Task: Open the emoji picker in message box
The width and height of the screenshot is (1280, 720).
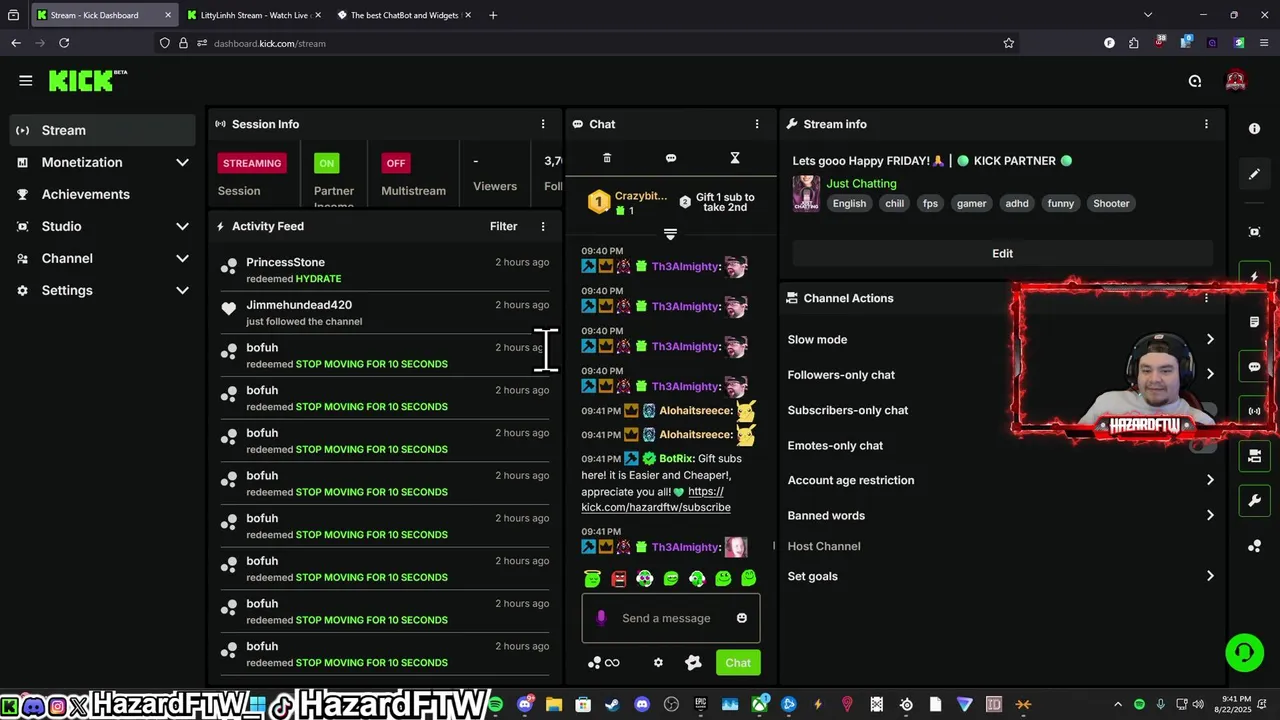Action: 742,618
